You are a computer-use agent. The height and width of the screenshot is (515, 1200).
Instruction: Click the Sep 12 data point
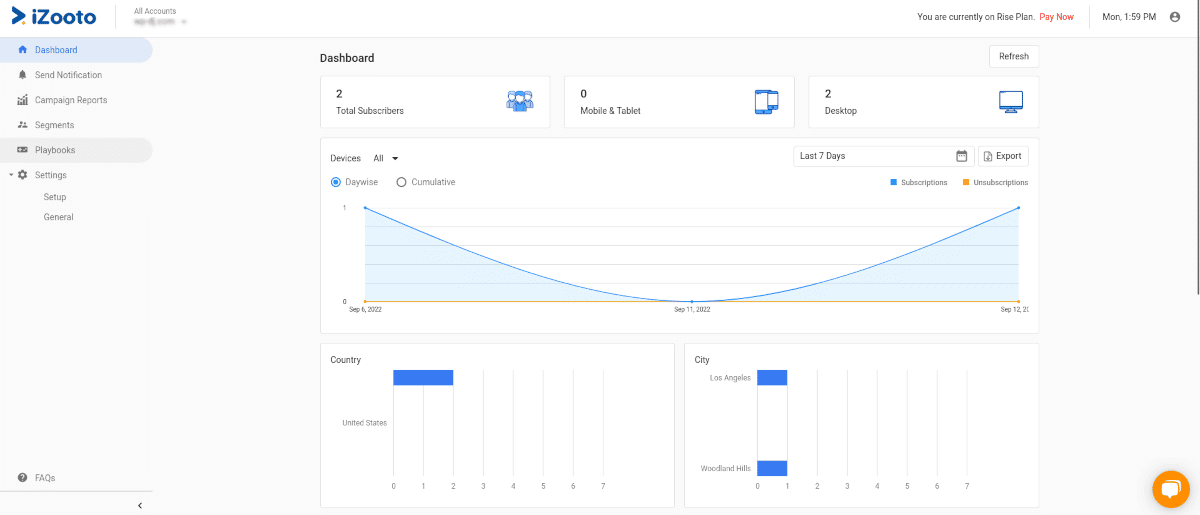[1019, 208]
